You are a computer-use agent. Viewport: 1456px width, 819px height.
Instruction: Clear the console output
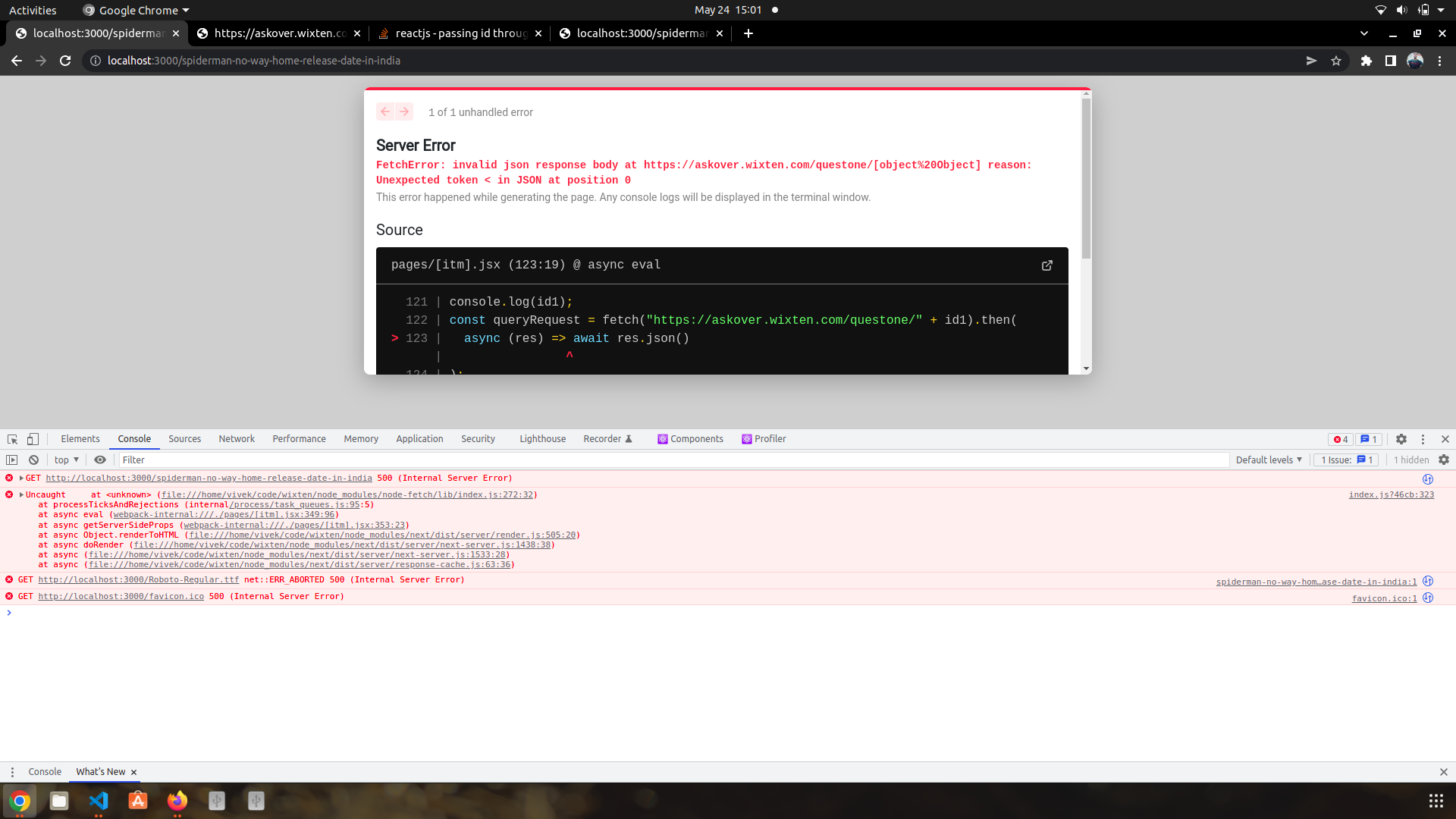pos(33,460)
